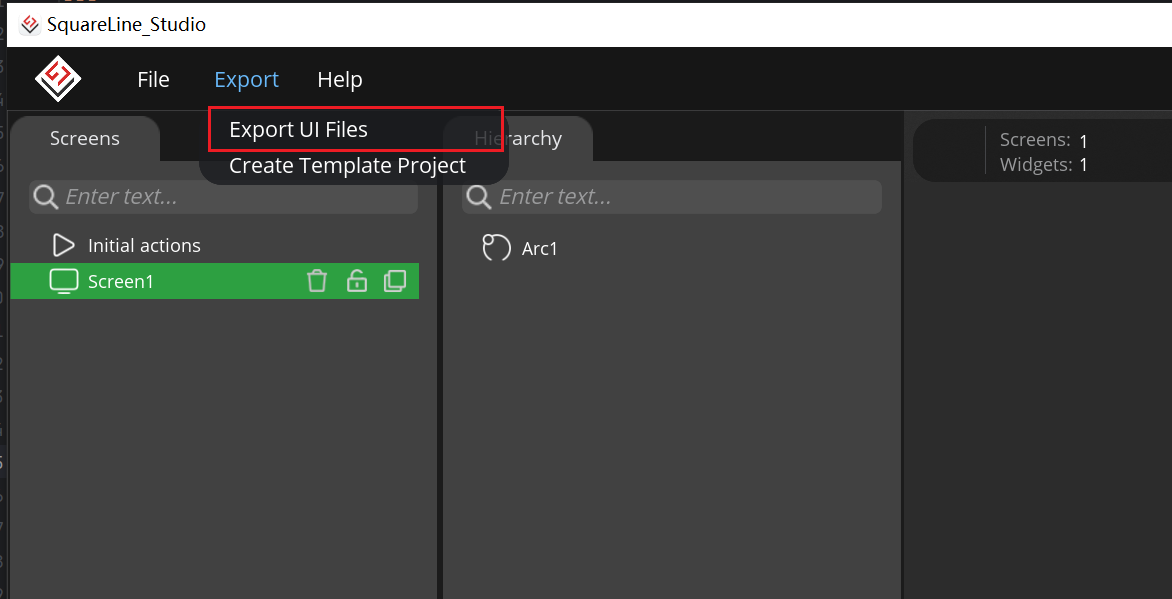Click the SquareLine logo beside File menu
Image resolution: width=1172 pixels, height=599 pixels.
click(x=58, y=79)
